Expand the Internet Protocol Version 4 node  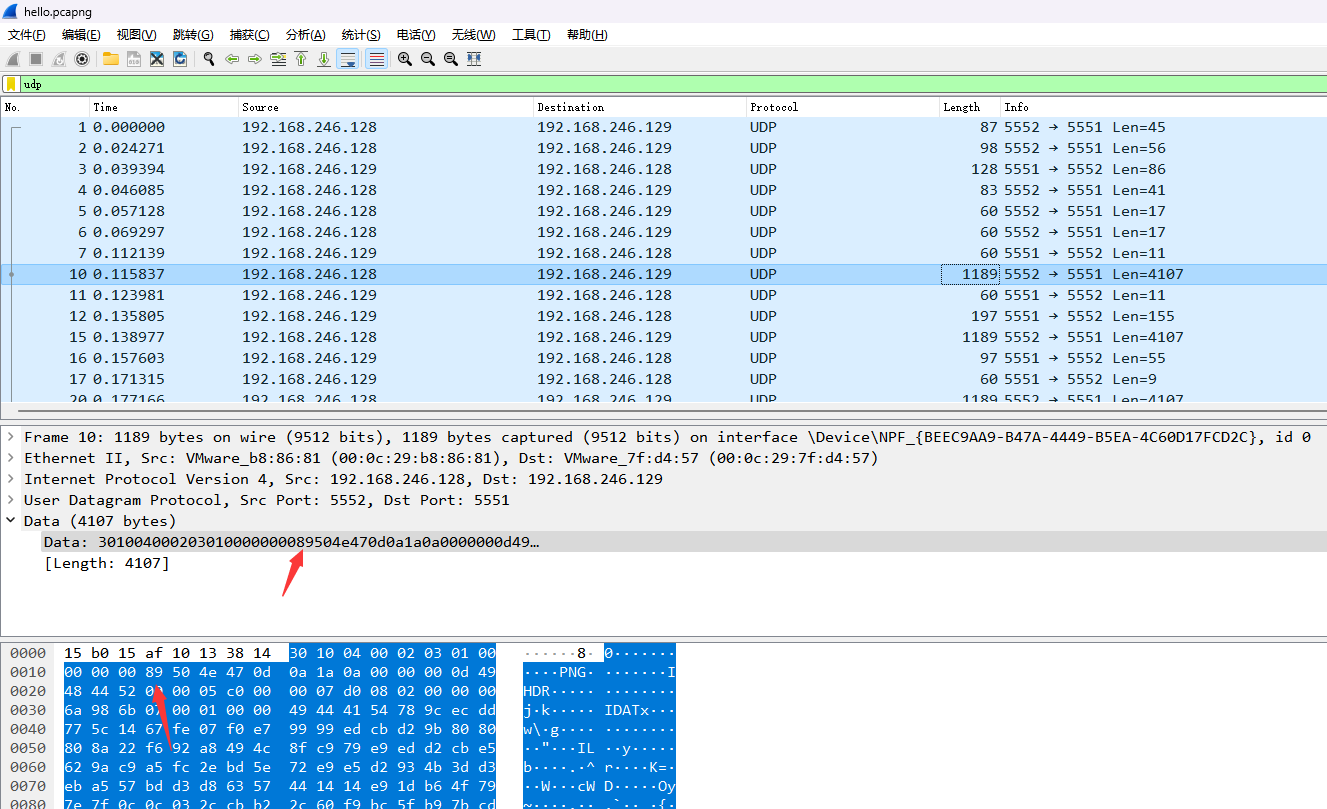(x=11, y=479)
